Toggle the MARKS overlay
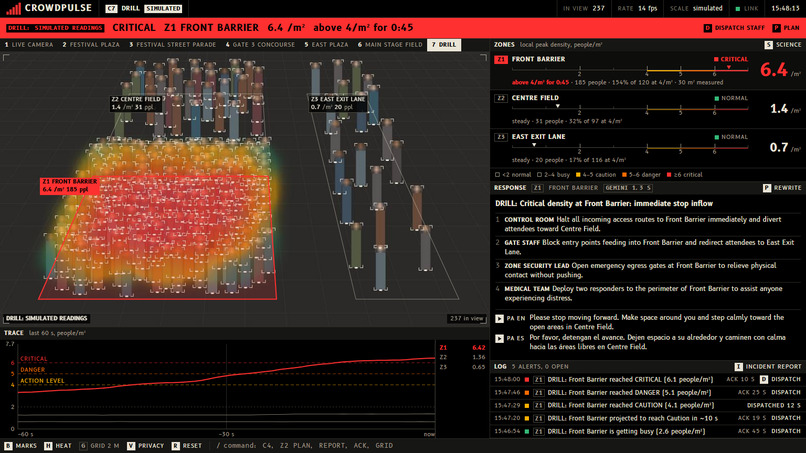This screenshot has height=453, width=806. click(x=21, y=446)
